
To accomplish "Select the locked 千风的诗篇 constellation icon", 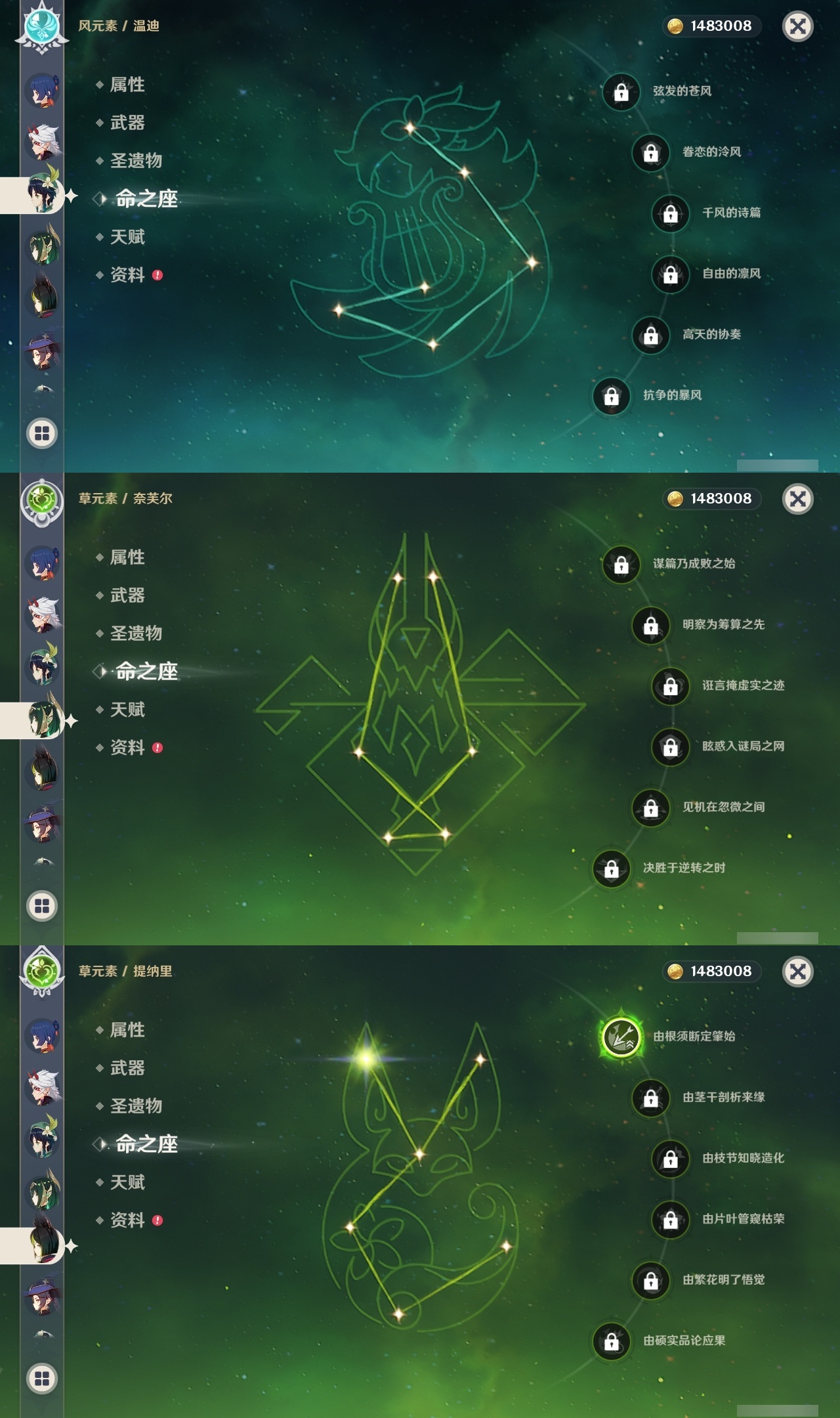I will pyautogui.click(x=670, y=213).
